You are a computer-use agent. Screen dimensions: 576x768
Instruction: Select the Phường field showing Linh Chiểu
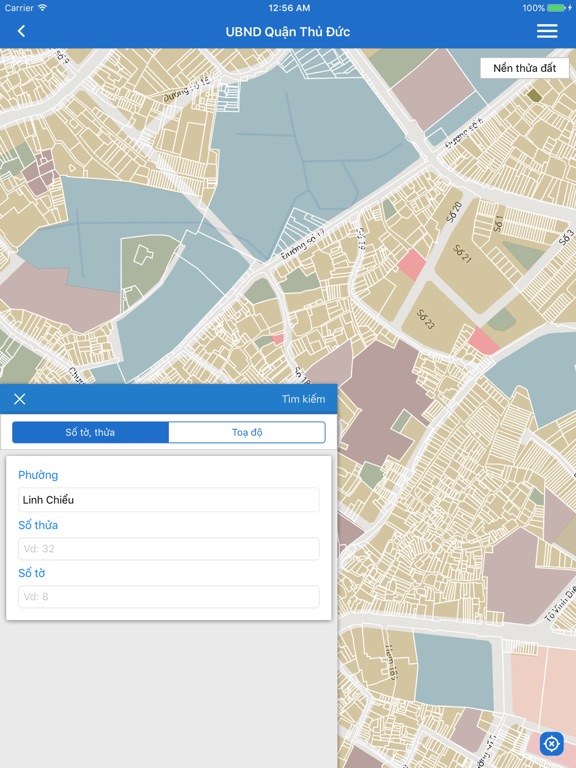168,500
